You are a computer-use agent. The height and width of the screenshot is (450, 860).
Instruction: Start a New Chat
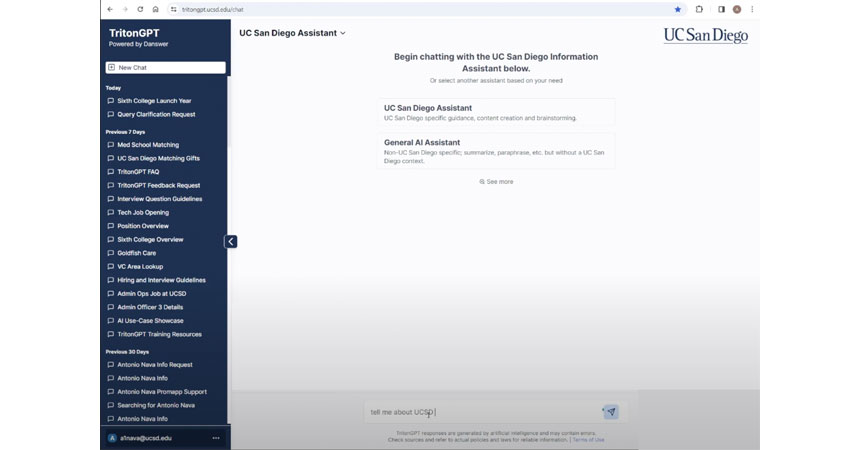[165, 68]
